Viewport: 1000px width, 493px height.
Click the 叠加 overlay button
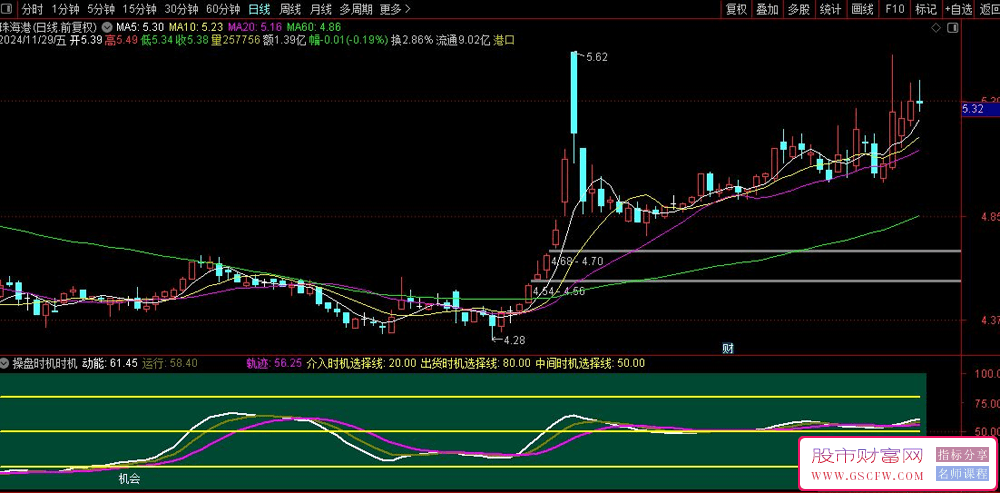pos(767,9)
